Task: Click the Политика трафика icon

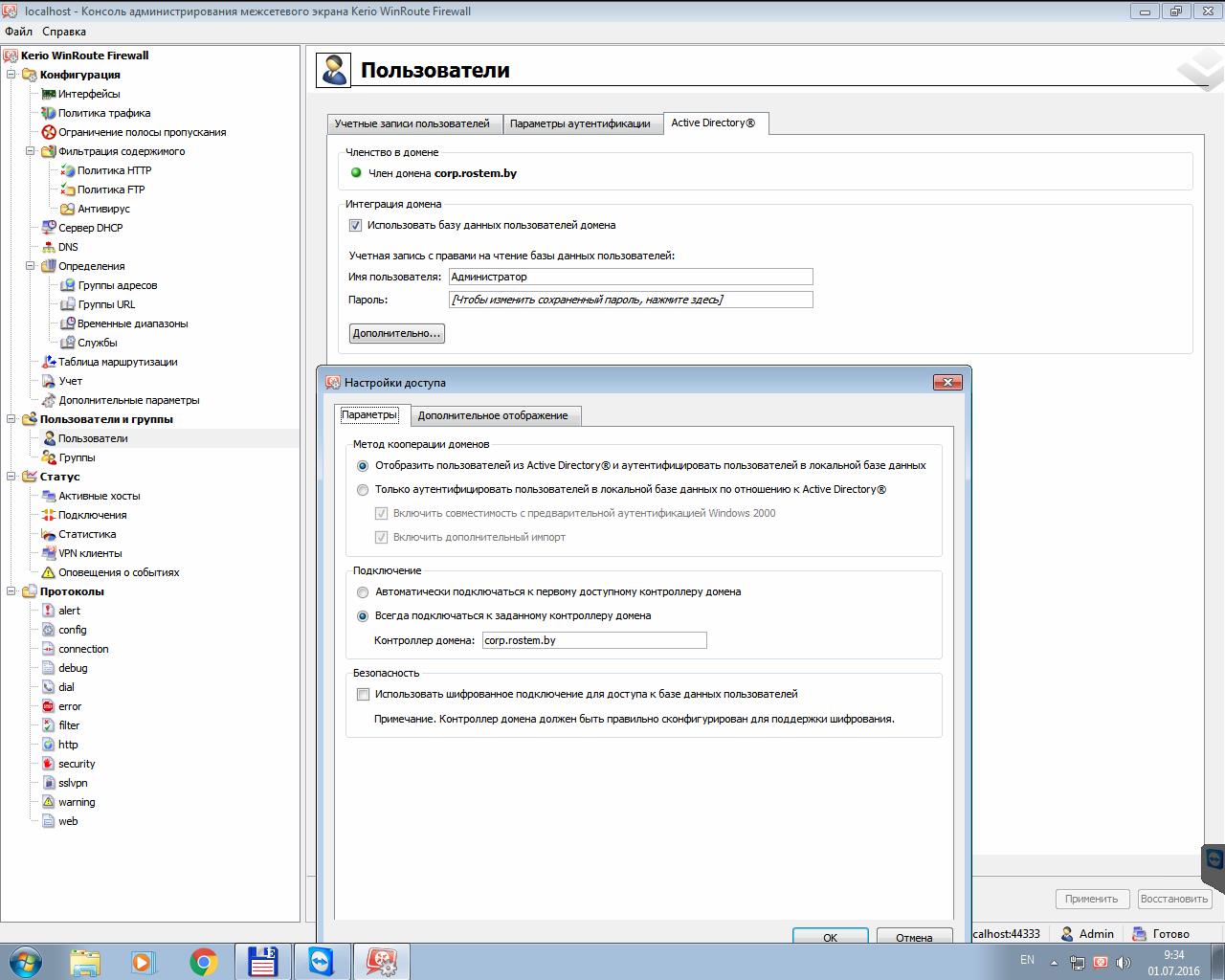Action: tap(49, 113)
